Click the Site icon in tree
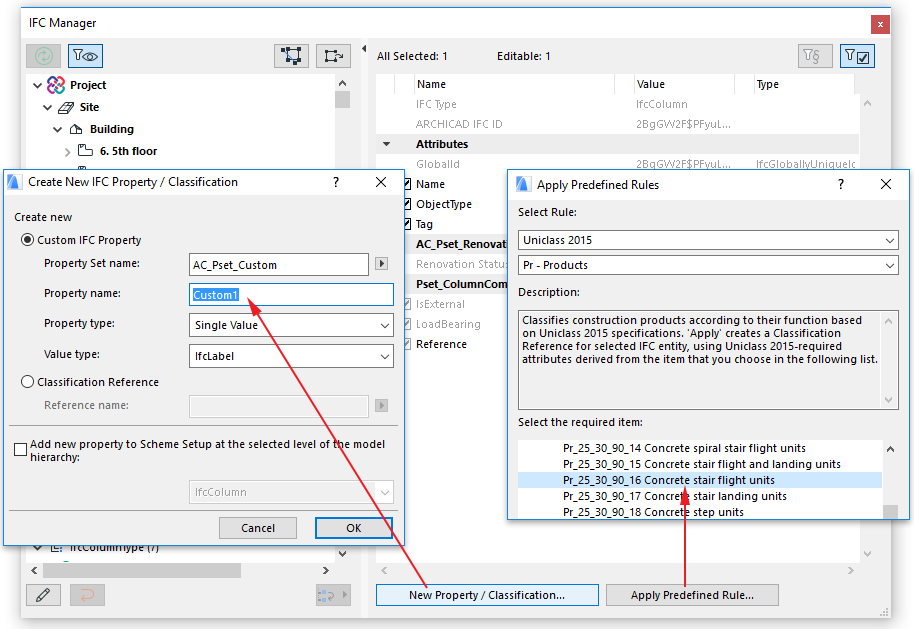 (66, 107)
